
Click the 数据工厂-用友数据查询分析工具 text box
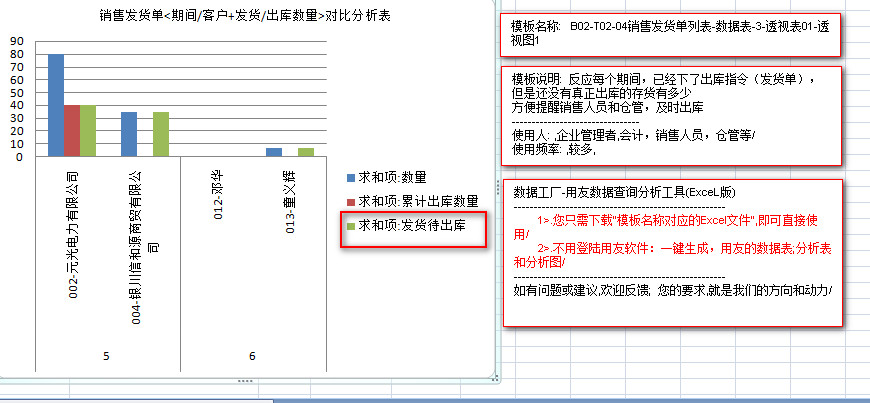coord(670,252)
